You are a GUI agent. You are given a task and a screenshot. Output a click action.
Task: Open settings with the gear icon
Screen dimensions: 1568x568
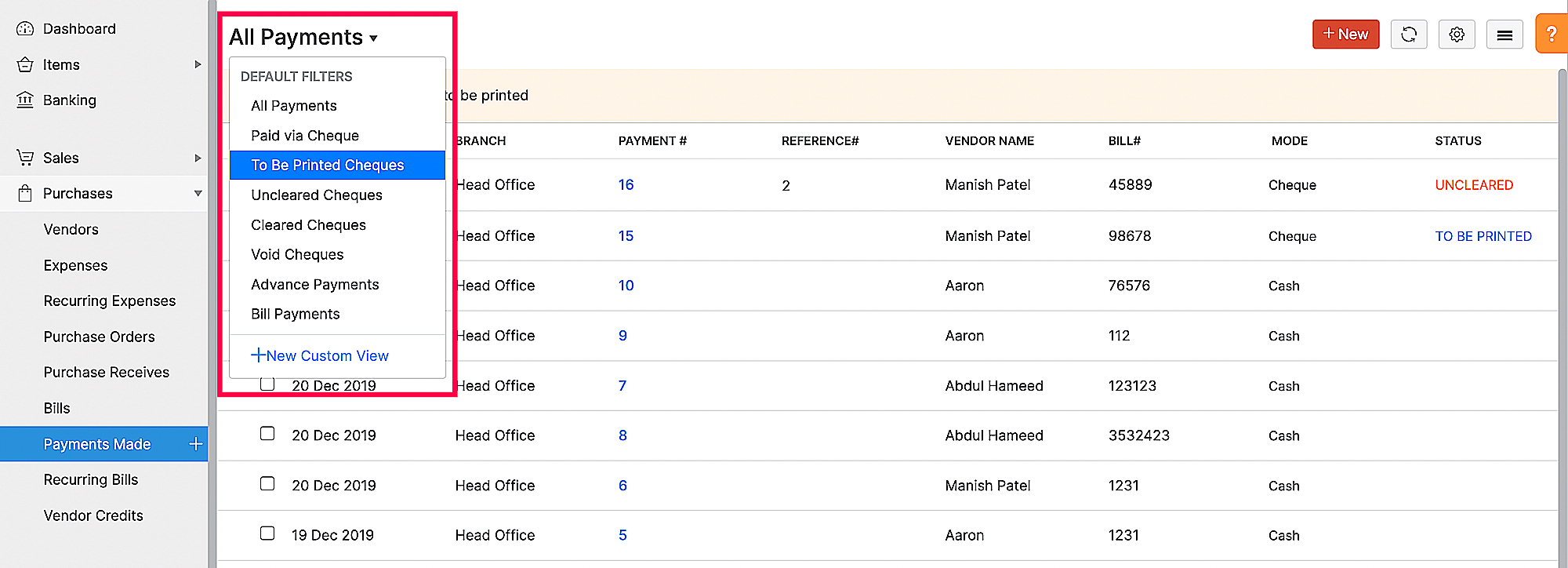(1457, 35)
